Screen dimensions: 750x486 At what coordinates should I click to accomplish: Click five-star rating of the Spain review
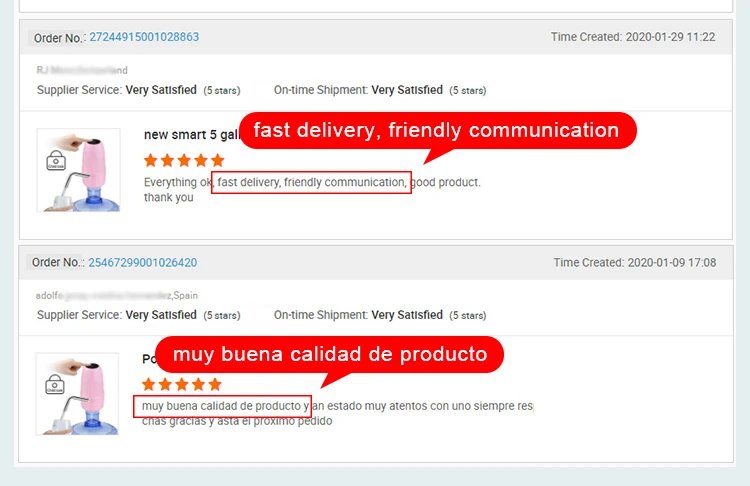point(181,384)
